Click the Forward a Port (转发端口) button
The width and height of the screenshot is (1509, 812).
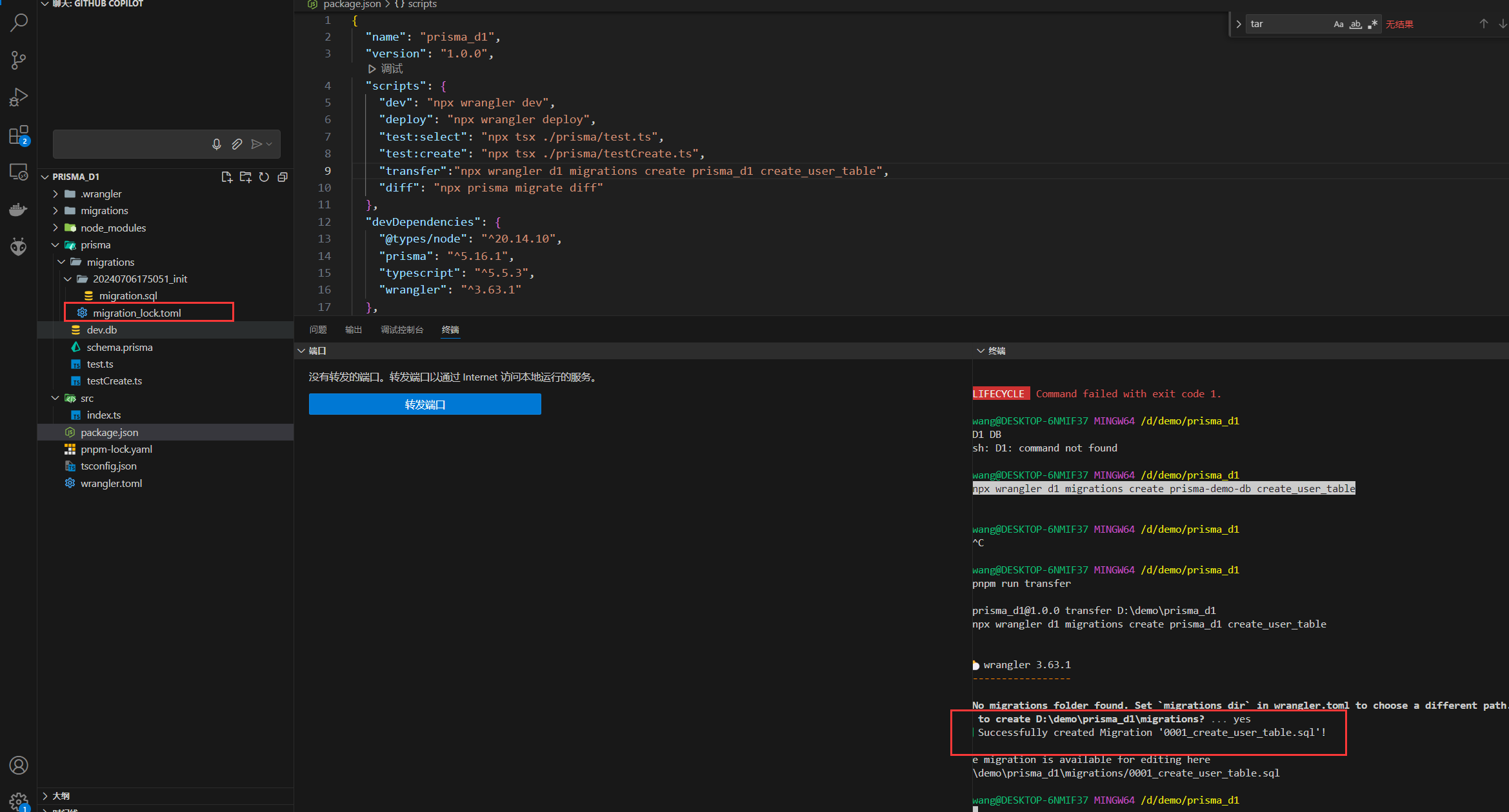click(x=425, y=404)
